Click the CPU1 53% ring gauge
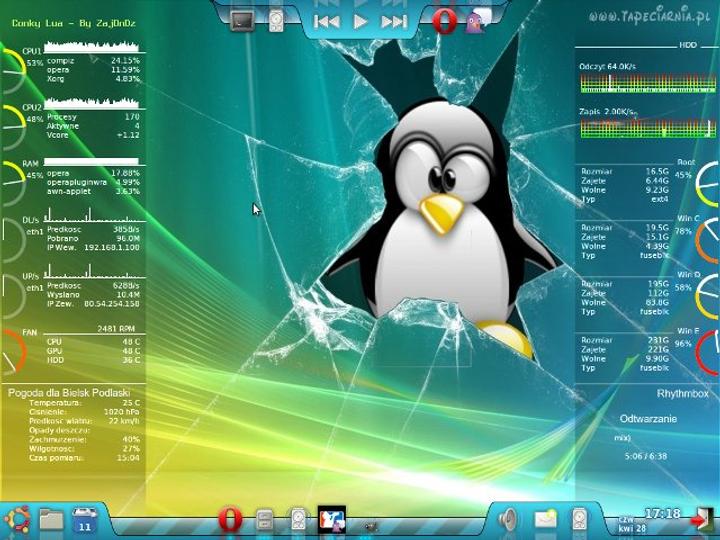The width and height of the screenshot is (720, 540). click(x=14, y=70)
